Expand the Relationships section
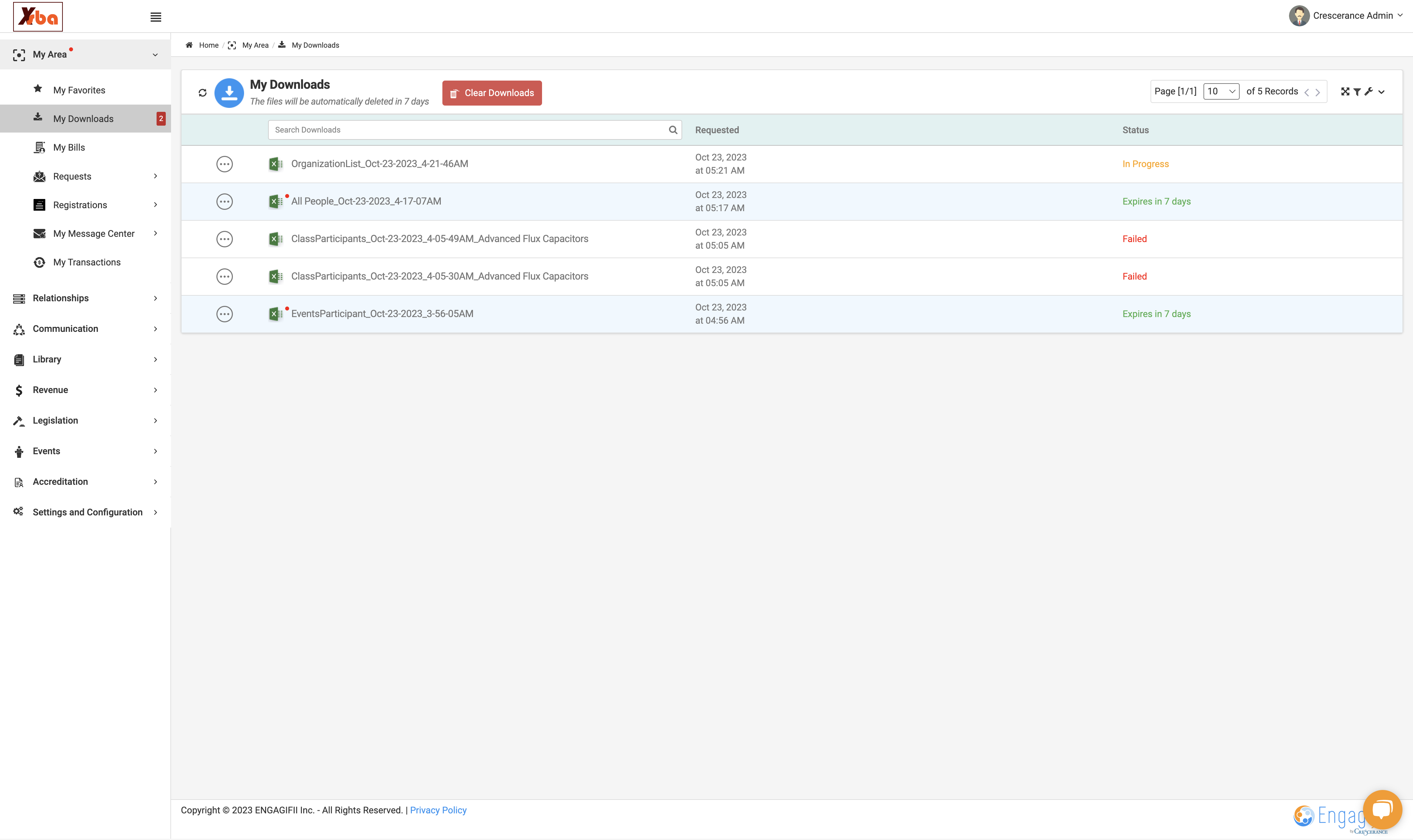 click(x=86, y=298)
